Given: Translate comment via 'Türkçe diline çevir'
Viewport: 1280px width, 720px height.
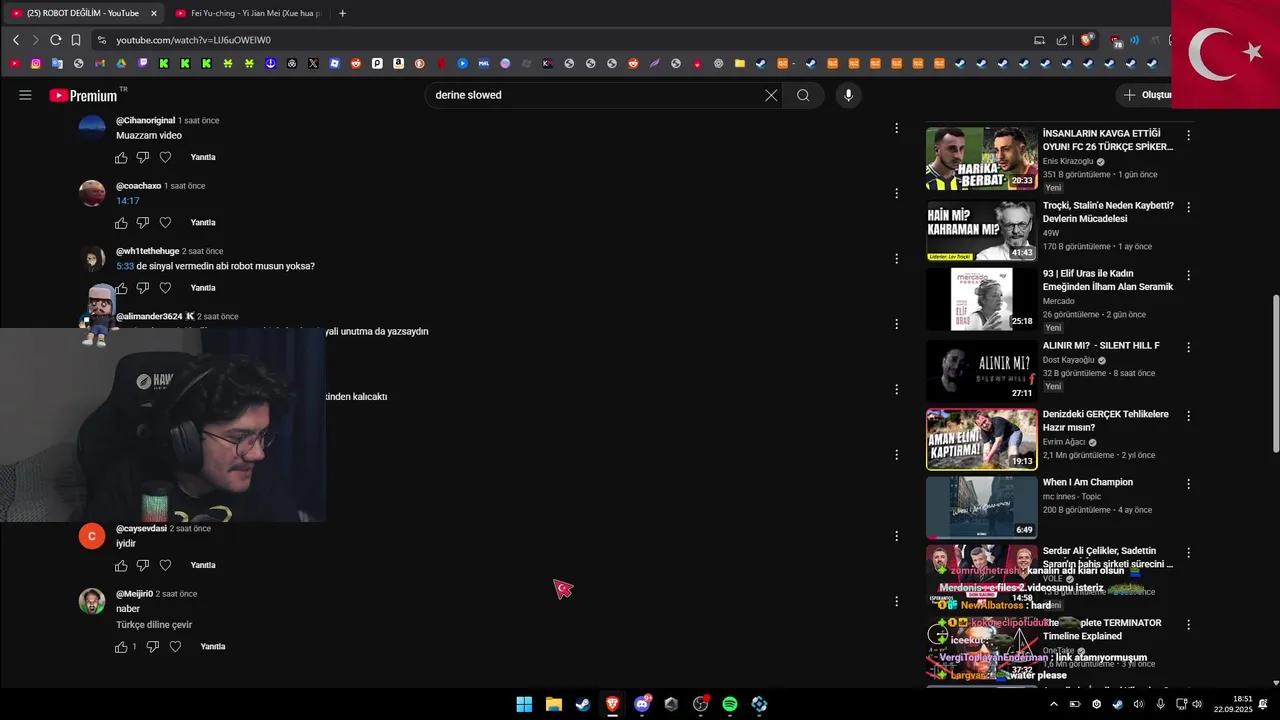Looking at the screenshot, I should click(x=154, y=625).
